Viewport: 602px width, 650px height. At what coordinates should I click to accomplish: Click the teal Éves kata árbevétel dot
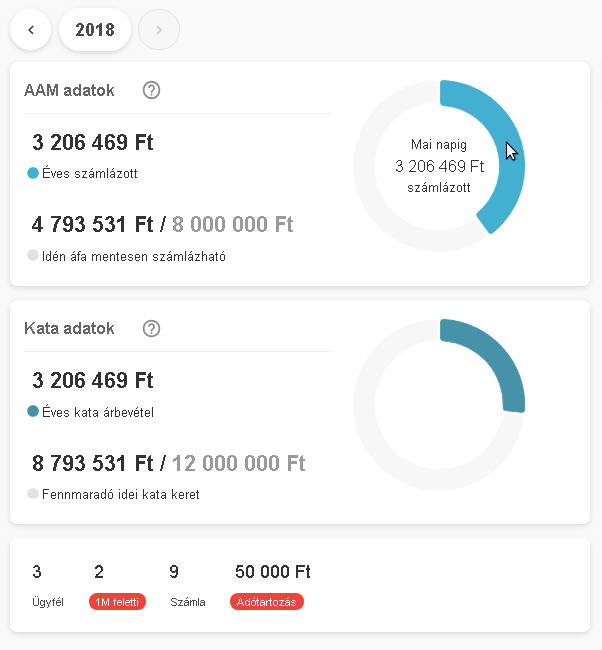[x=33, y=411]
